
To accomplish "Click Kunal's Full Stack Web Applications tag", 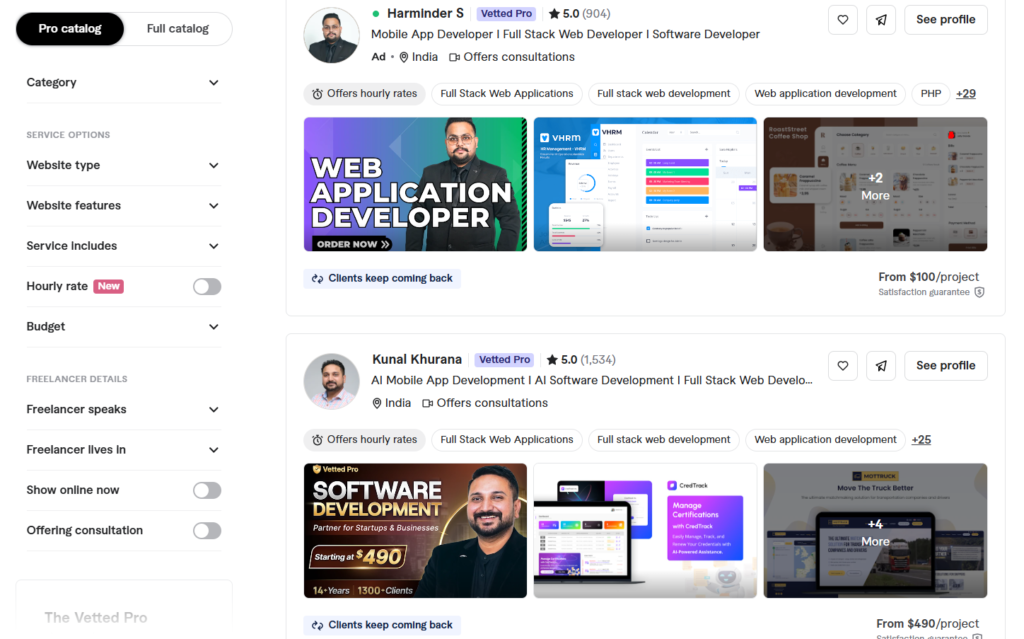I will coord(507,440).
